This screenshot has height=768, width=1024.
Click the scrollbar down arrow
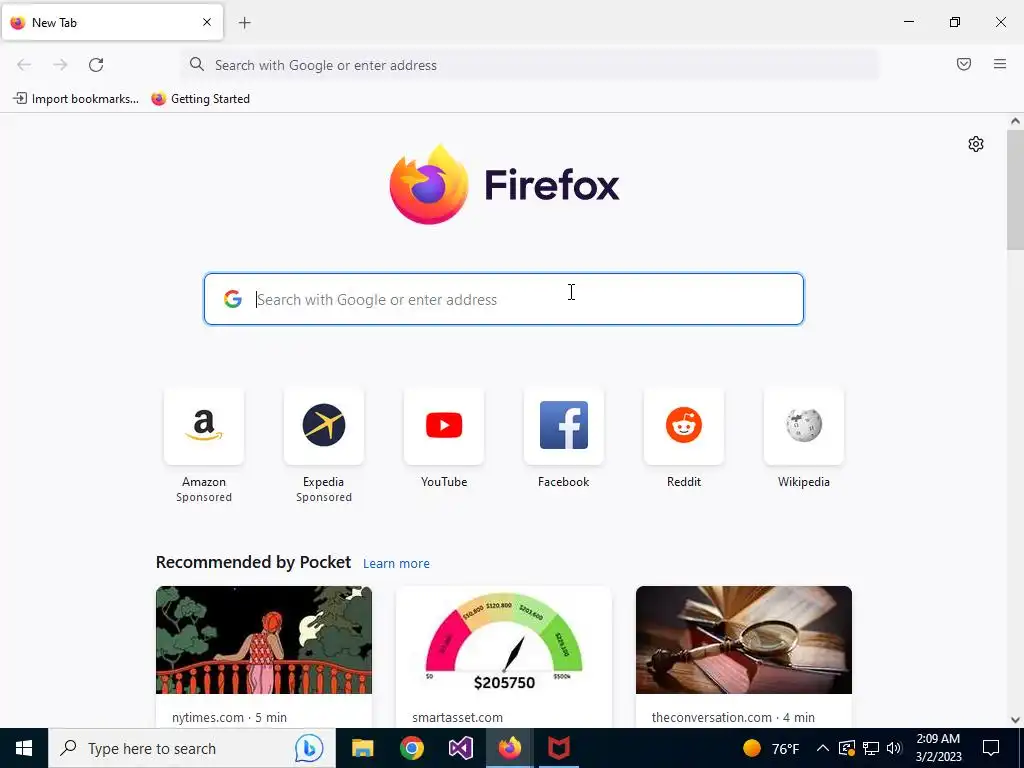[1015, 720]
